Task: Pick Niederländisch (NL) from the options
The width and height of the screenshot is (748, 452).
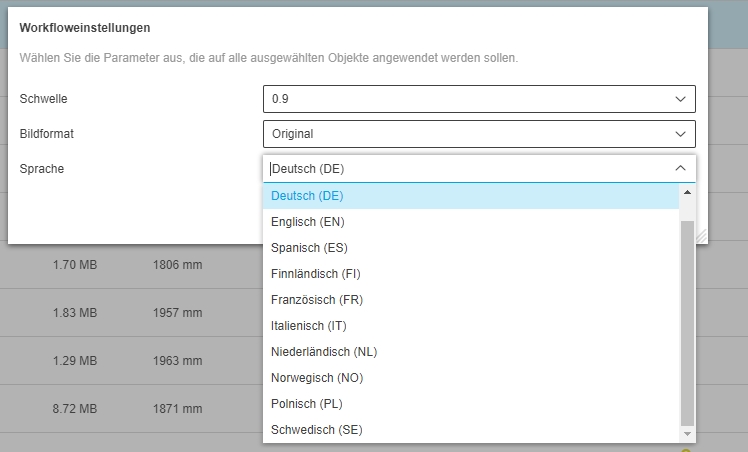Action: coord(324,352)
